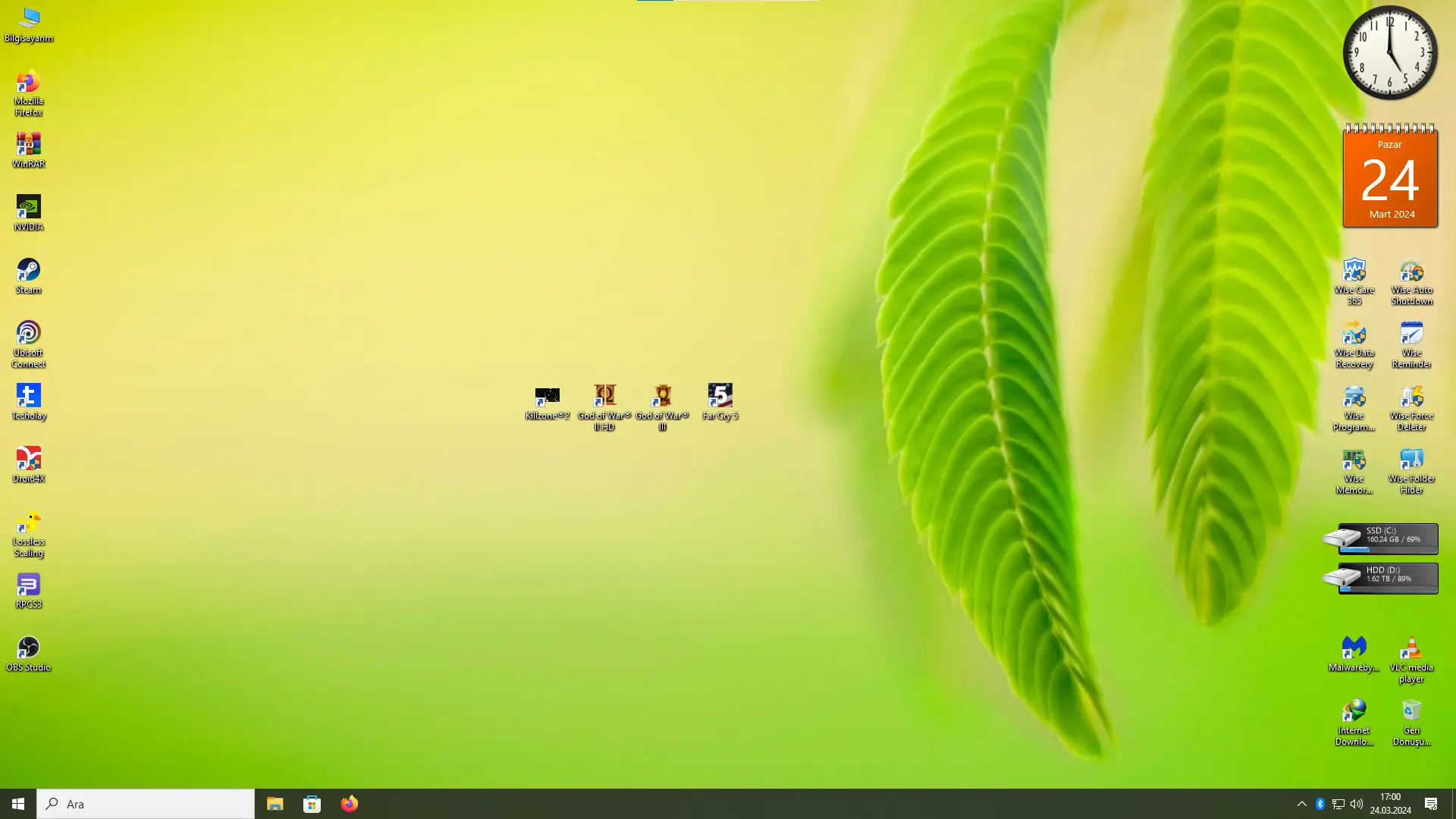
Task: Select the NVIDIA desktop shortcut
Action: [29, 213]
